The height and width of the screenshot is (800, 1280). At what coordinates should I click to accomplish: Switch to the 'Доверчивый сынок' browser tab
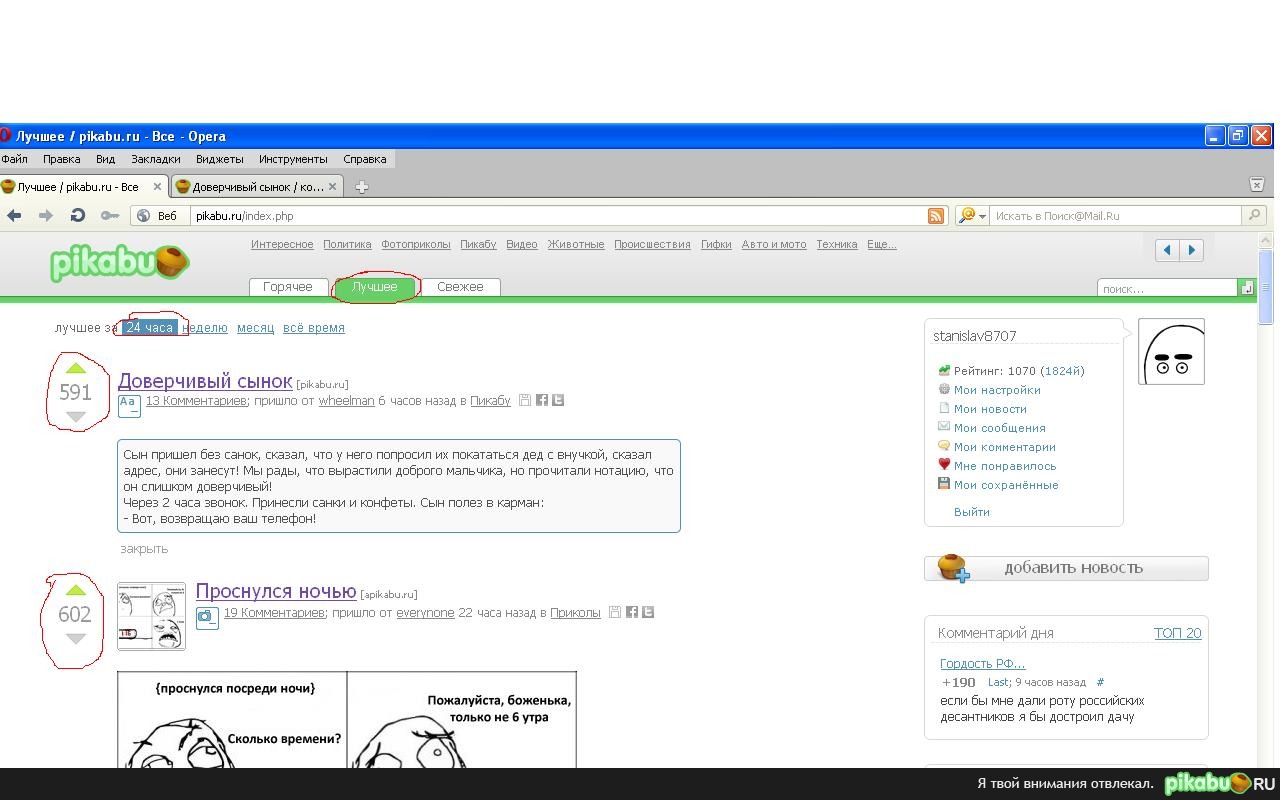[257, 186]
